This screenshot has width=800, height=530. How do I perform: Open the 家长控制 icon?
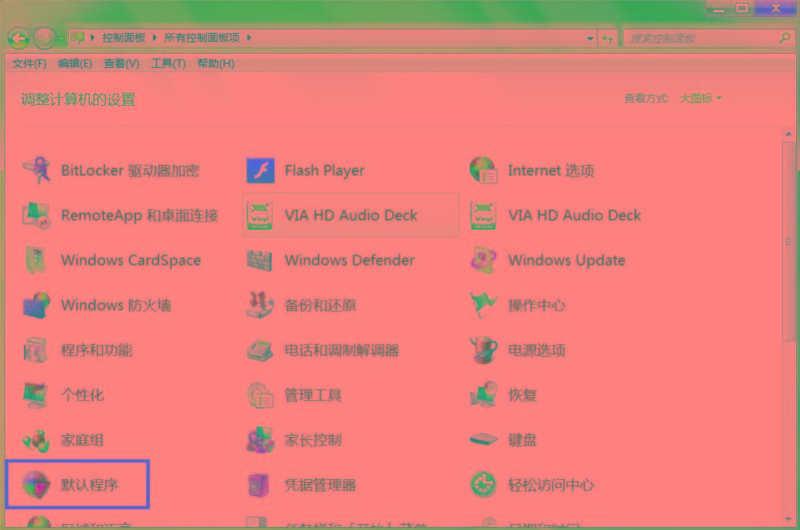(x=260, y=440)
